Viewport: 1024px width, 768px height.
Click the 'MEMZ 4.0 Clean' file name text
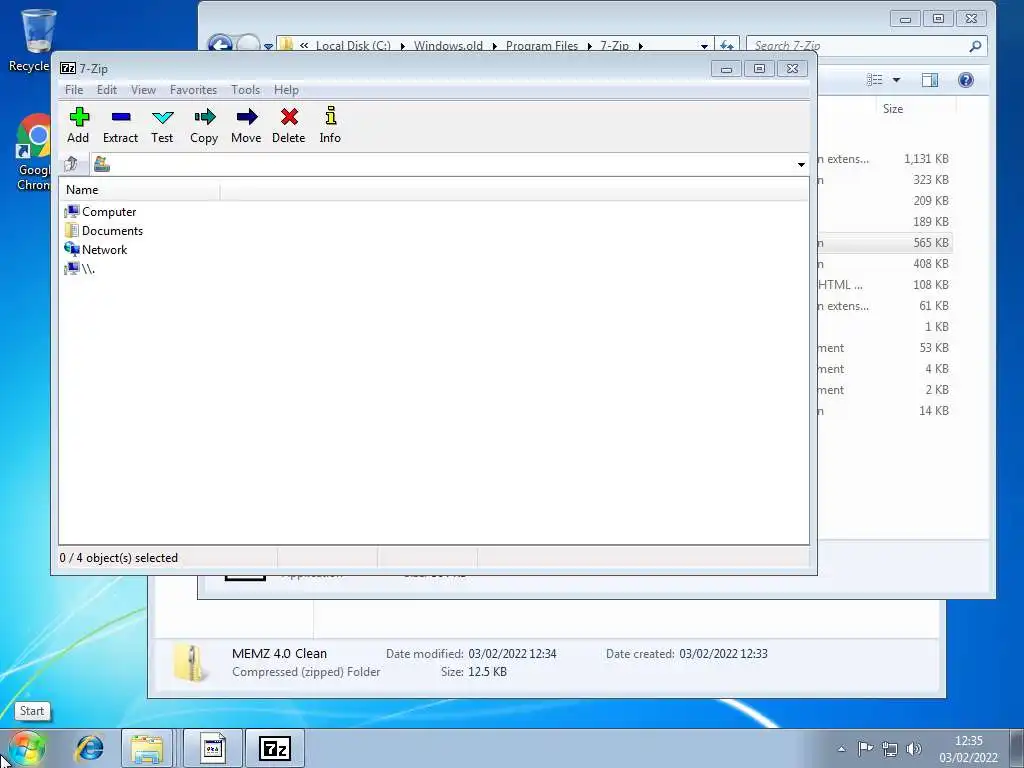tap(280, 653)
